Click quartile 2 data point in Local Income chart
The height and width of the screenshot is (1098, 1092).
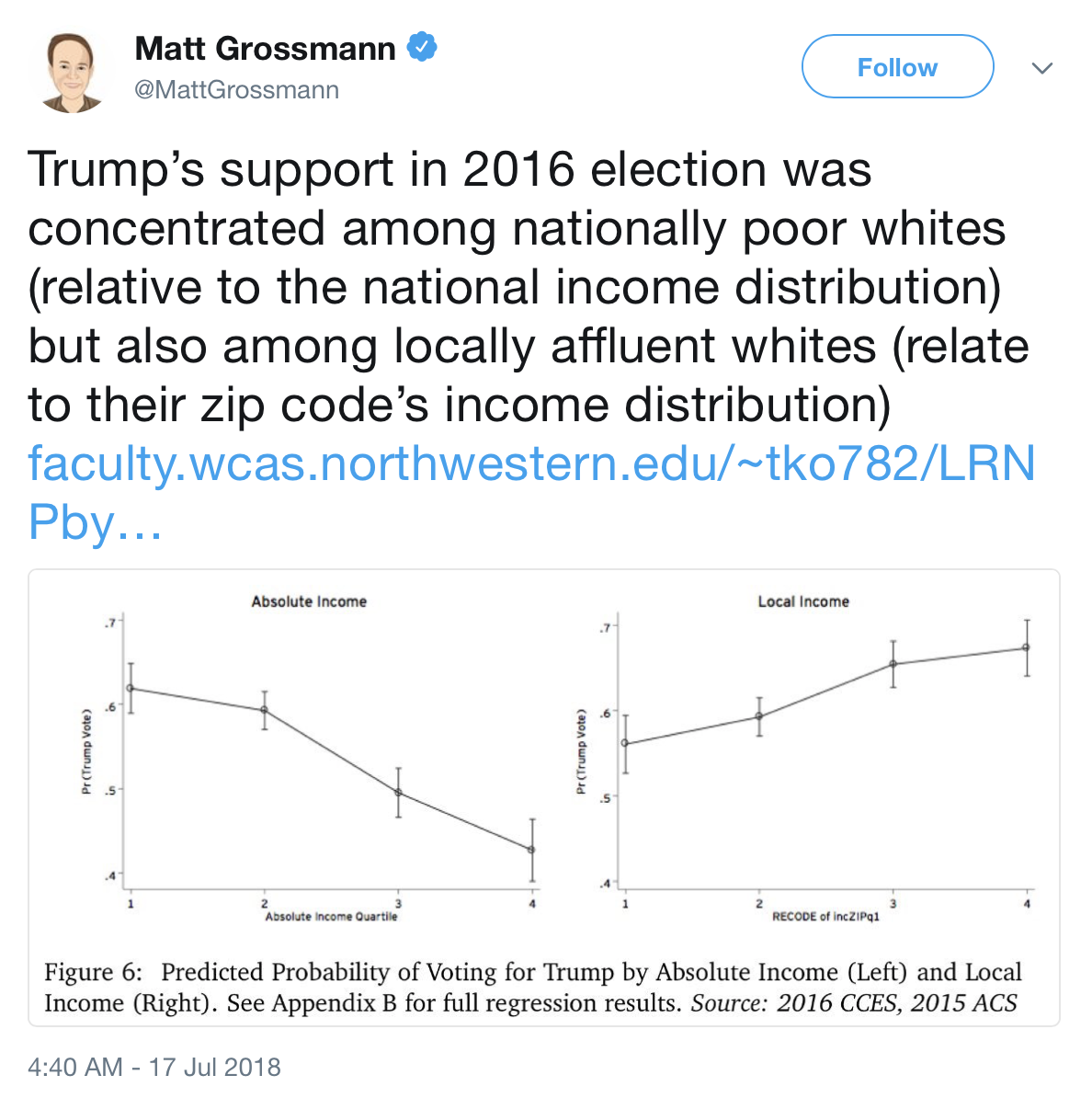pyautogui.click(x=759, y=716)
